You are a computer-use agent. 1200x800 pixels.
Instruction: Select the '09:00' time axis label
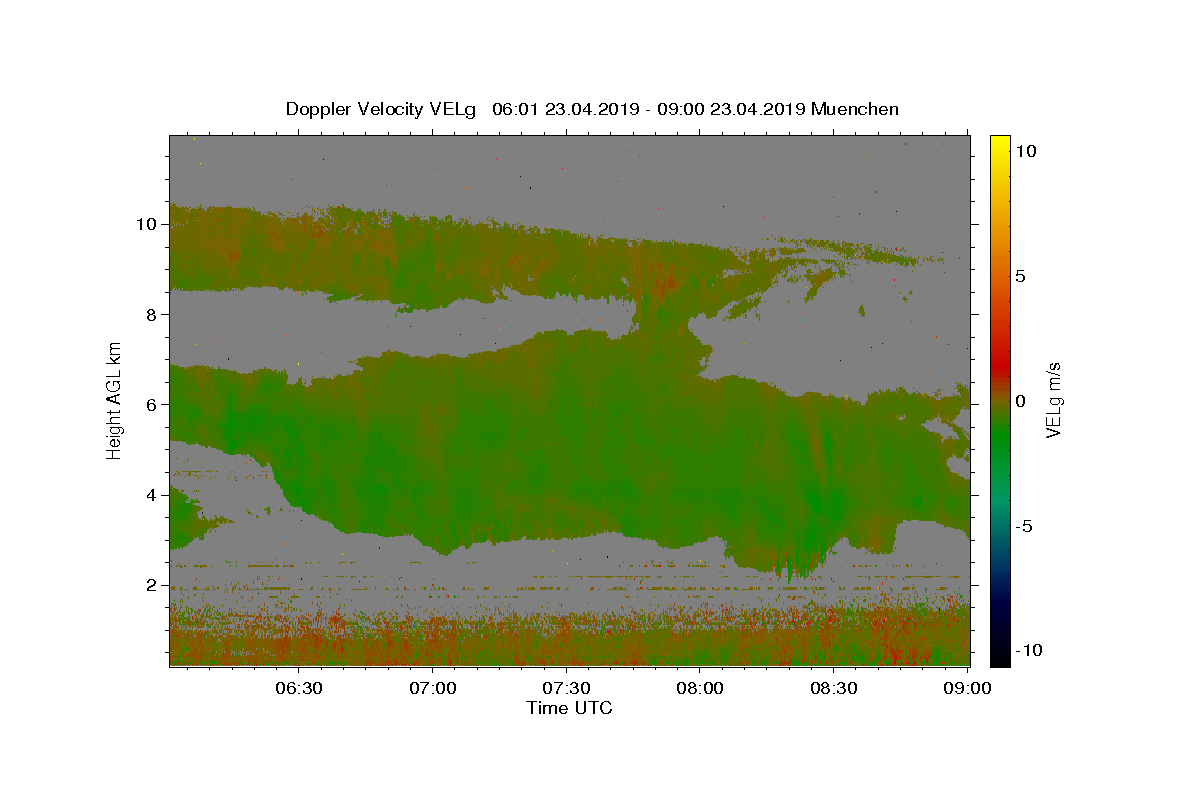click(968, 689)
